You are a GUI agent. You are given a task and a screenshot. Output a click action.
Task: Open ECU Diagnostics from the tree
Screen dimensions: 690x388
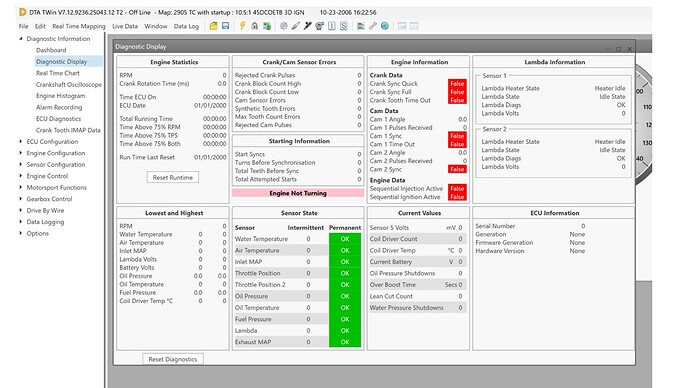(x=59, y=119)
